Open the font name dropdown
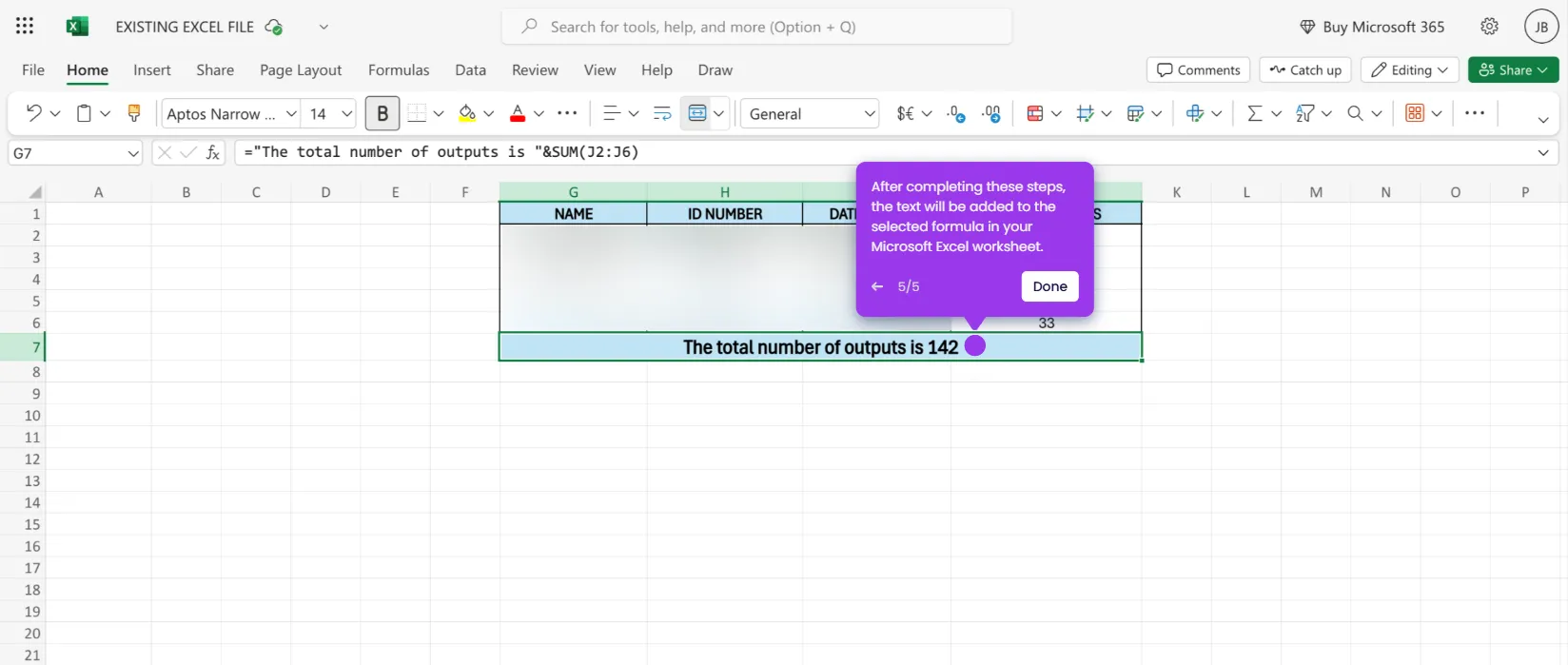The width and height of the screenshot is (1568, 665). 291,113
